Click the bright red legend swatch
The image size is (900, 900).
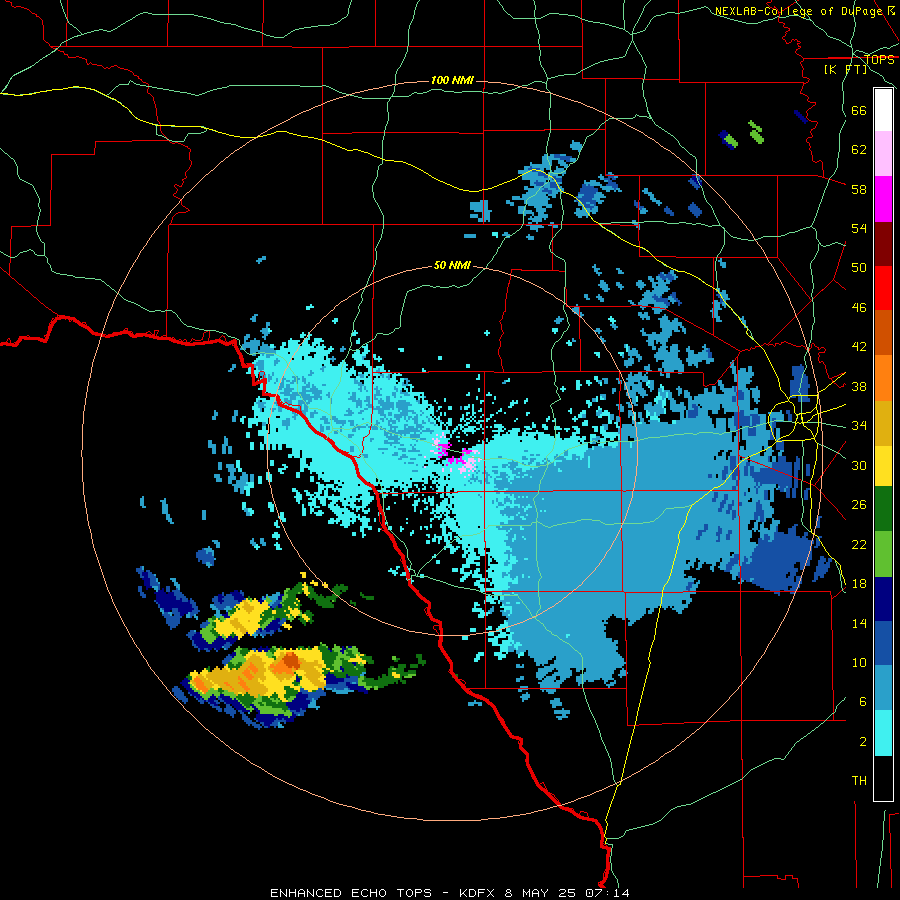pyautogui.click(x=883, y=288)
